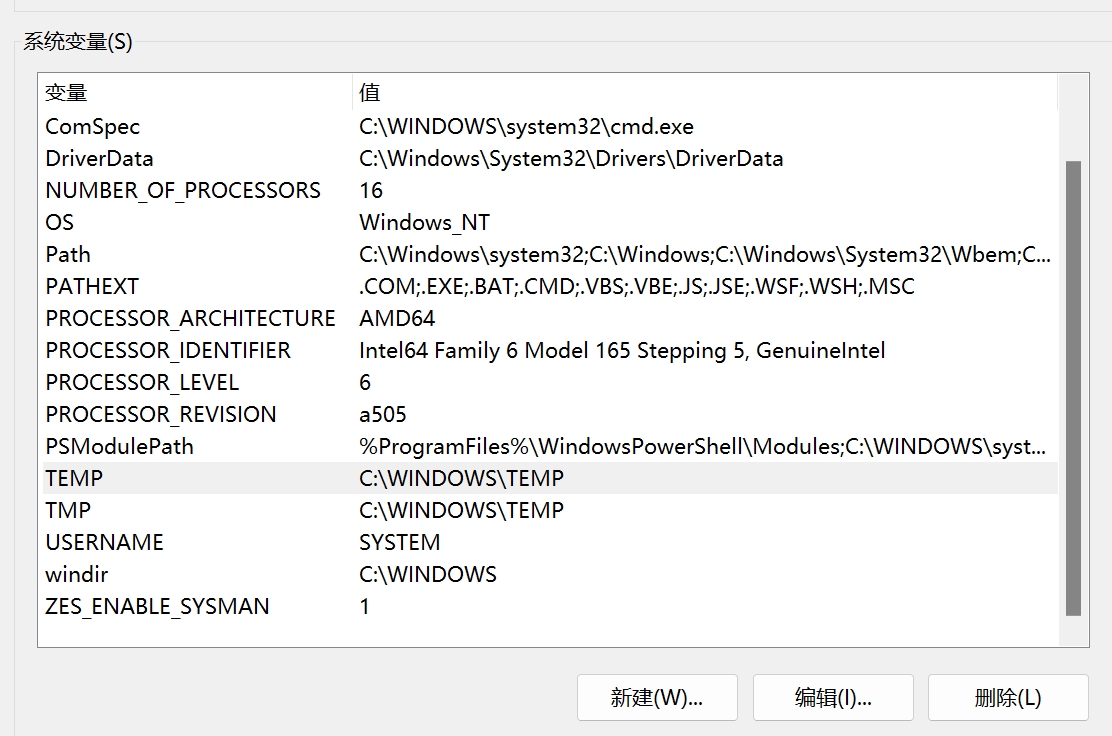Click the ZES_ENABLE_SYSMAN value 1
Image resolution: width=1112 pixels, height=736 pixels.
(364, 606)
